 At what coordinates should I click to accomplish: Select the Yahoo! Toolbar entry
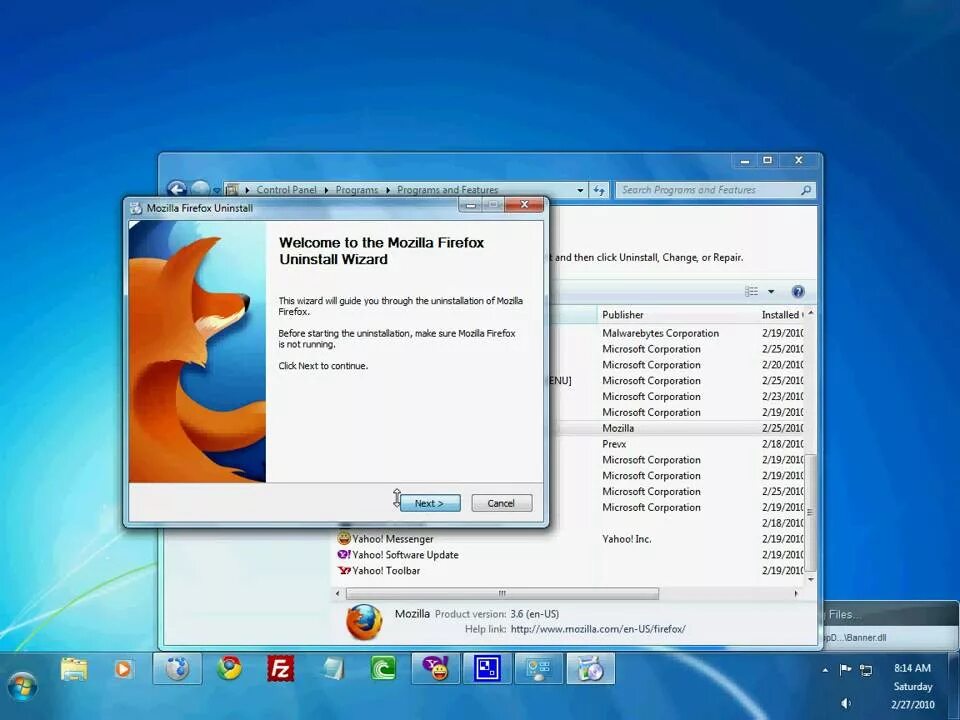coord(386,571)
